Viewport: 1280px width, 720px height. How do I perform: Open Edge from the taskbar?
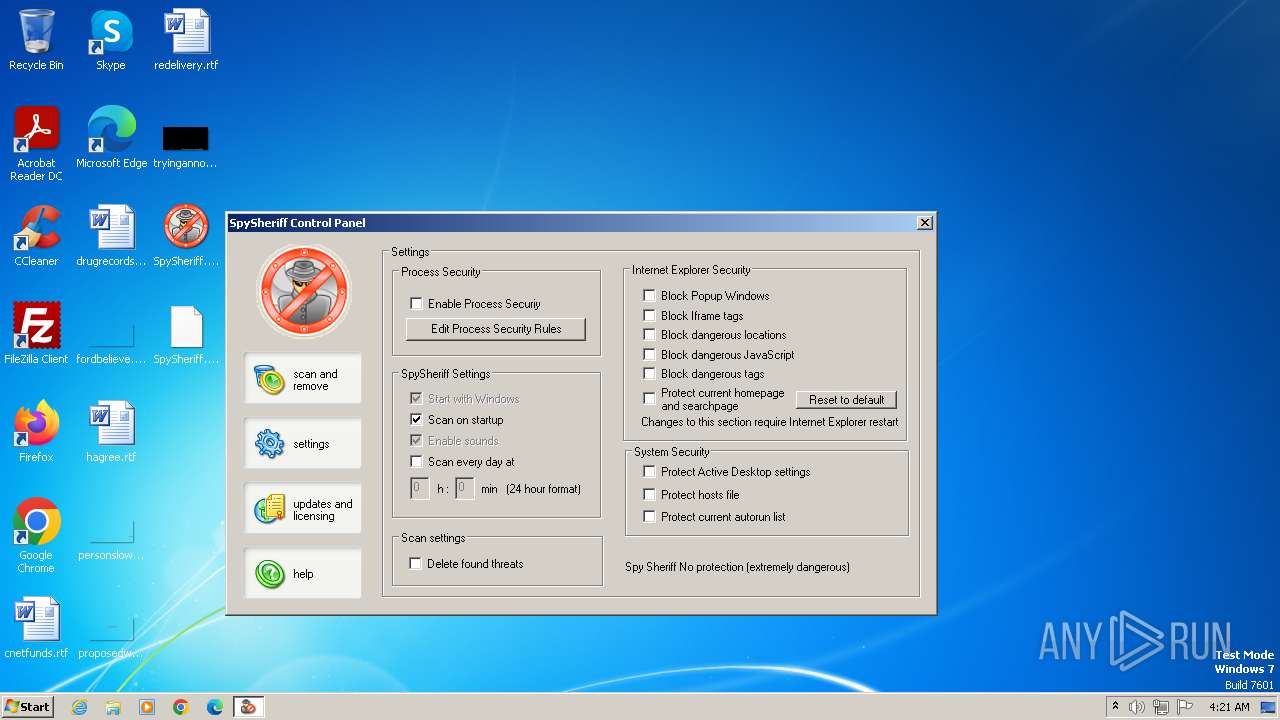pyautogui.click(x=215, y=707)
